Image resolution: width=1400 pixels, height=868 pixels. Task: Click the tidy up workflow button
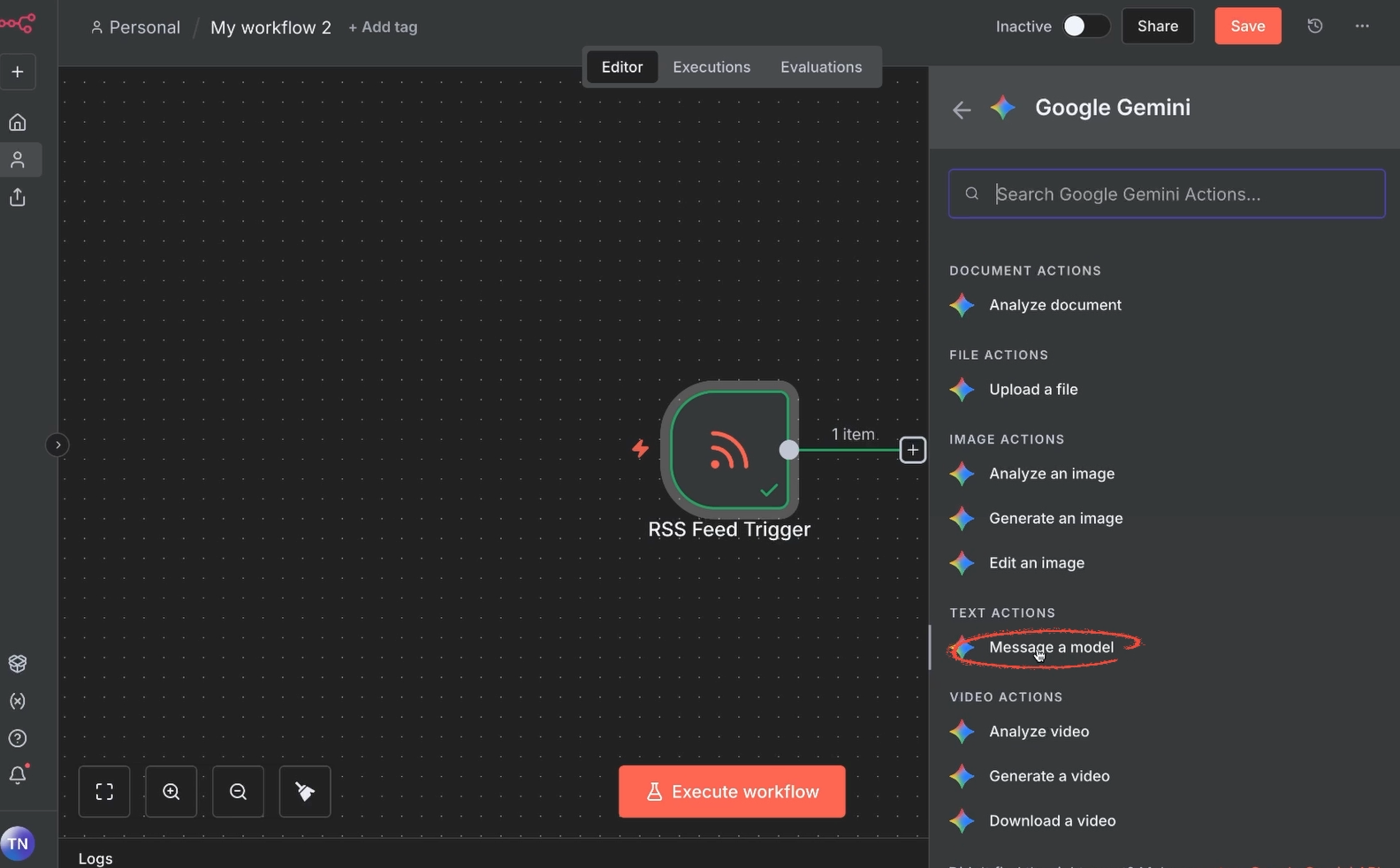305,792
